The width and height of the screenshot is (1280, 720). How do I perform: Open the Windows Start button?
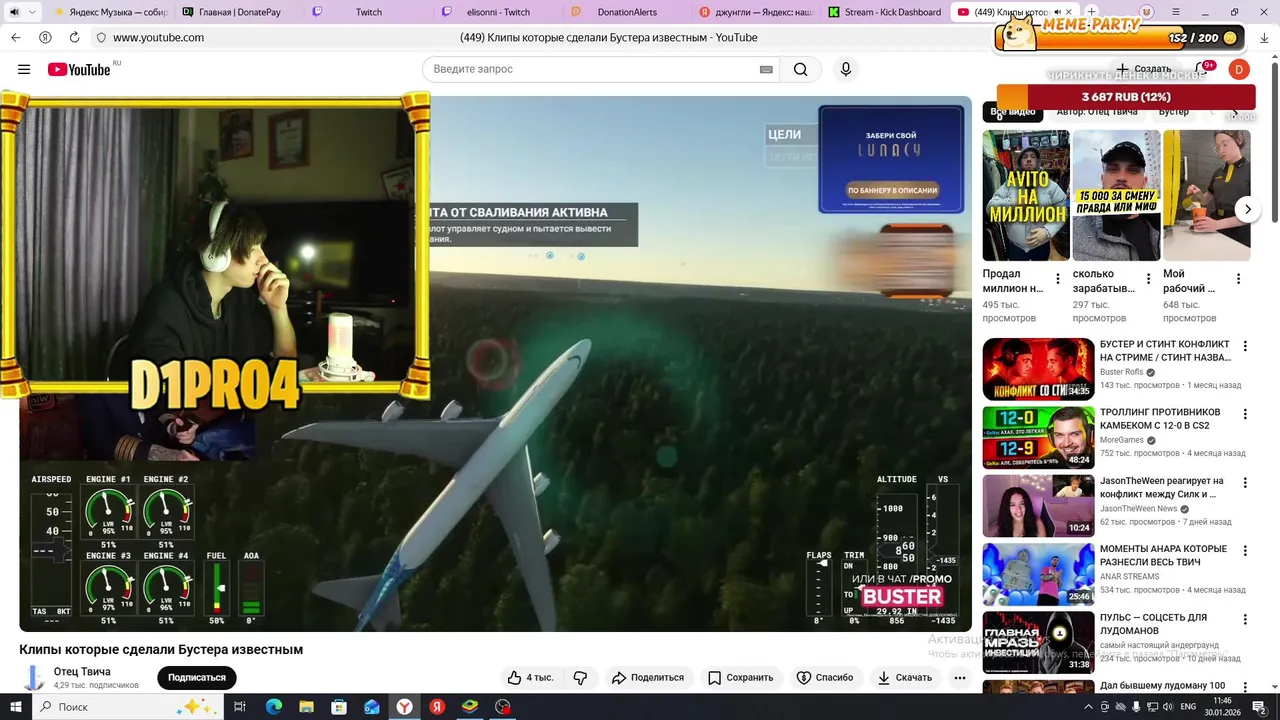point(15,707)
